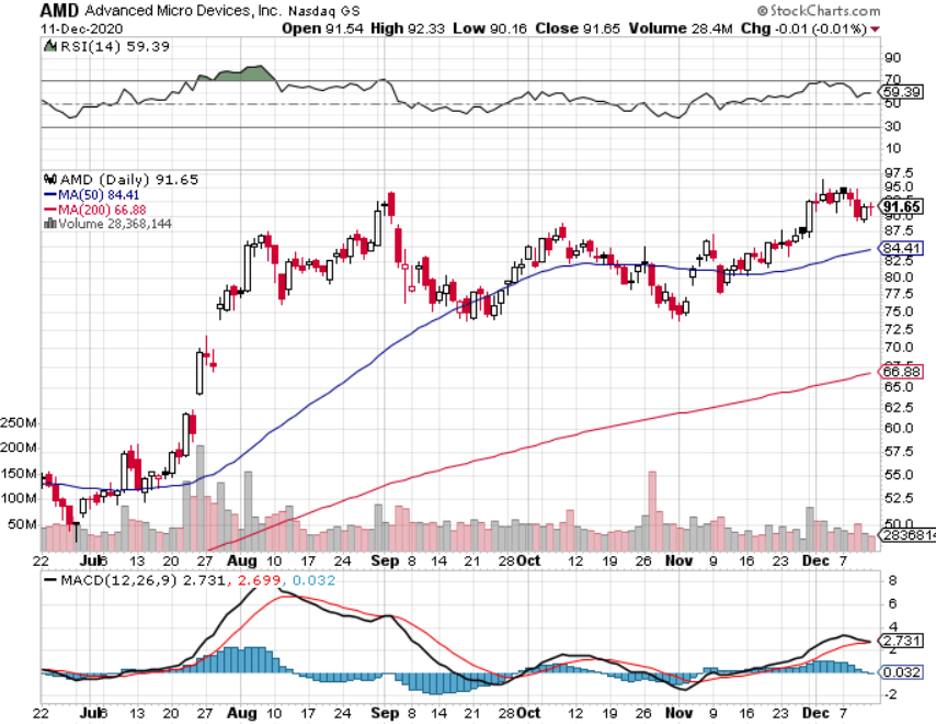This screenshot has height=724, width=936.
Task: Click the 30 oversold level on RSI axis
Action: point(892,126)
